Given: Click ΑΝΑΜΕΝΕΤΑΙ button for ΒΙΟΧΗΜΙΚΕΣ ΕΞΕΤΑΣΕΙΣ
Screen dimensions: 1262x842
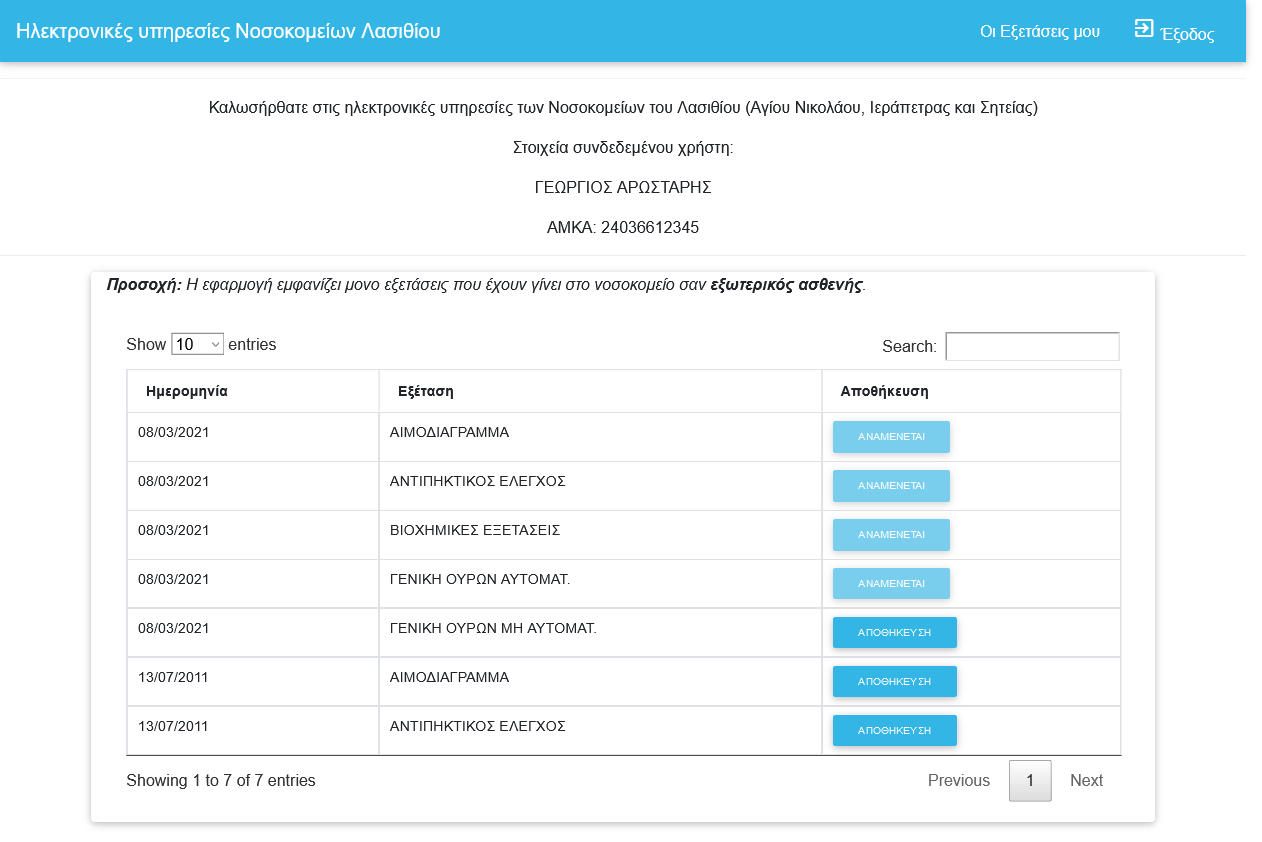Looking at the screenshot, I should [891, 535].
